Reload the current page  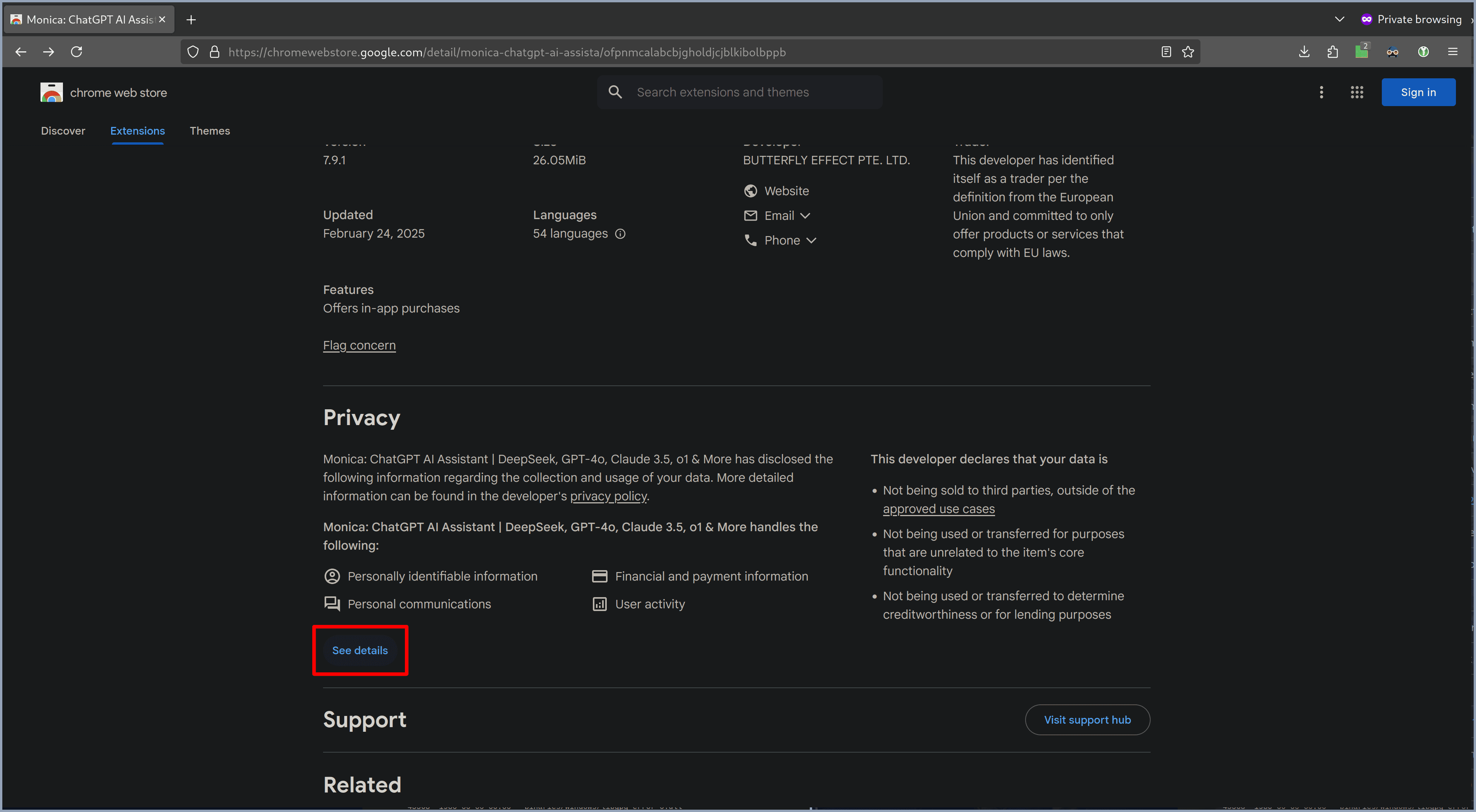pos(76,52)
